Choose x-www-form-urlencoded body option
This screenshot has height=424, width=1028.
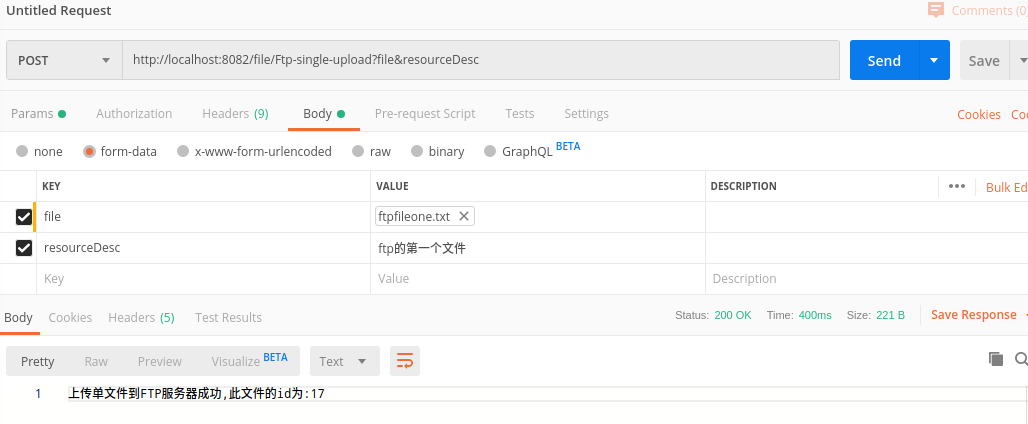point(183,152)
